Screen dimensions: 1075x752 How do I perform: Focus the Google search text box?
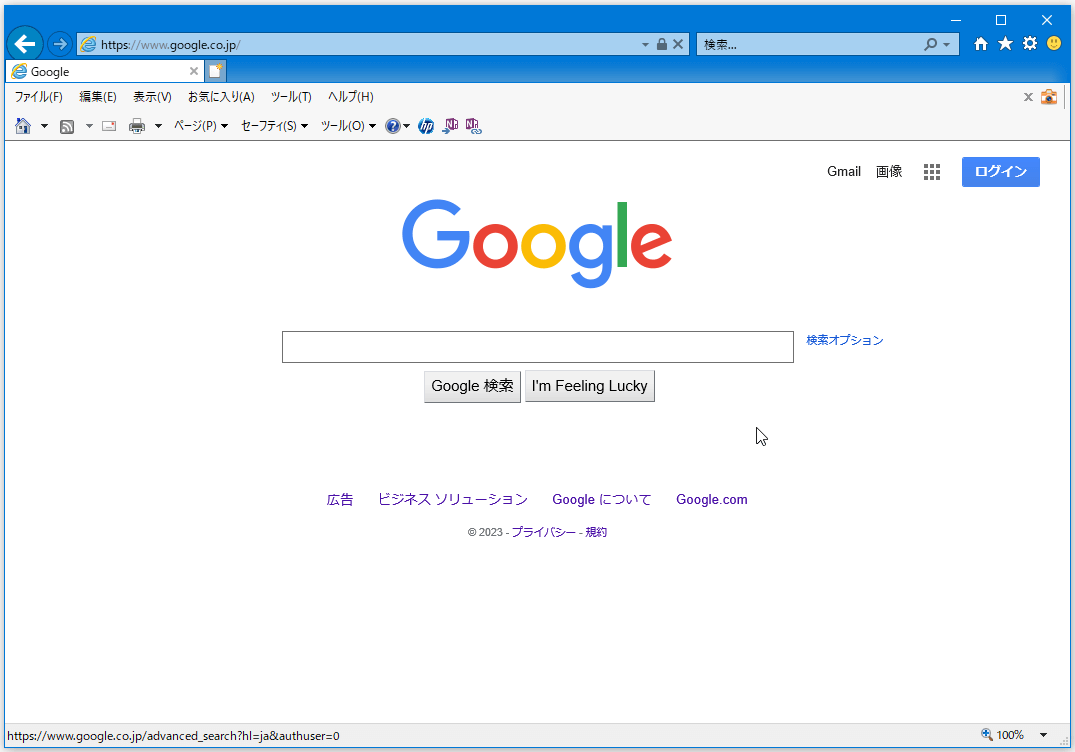pos(537,347)
